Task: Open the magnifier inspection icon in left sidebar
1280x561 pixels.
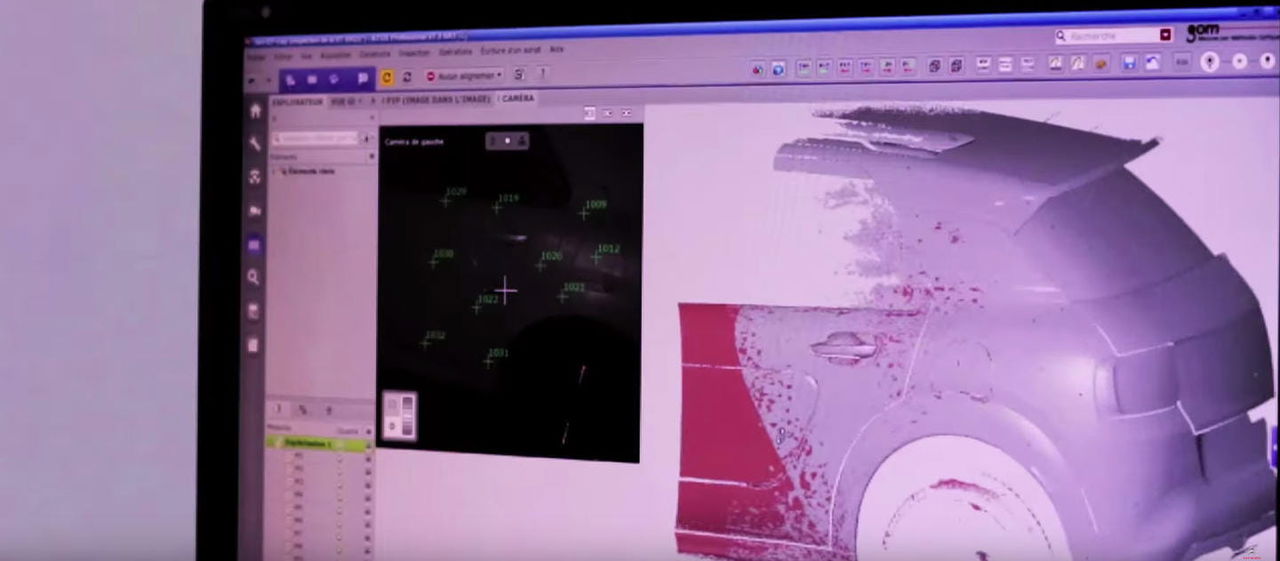Action: click(x=254, y=278)
